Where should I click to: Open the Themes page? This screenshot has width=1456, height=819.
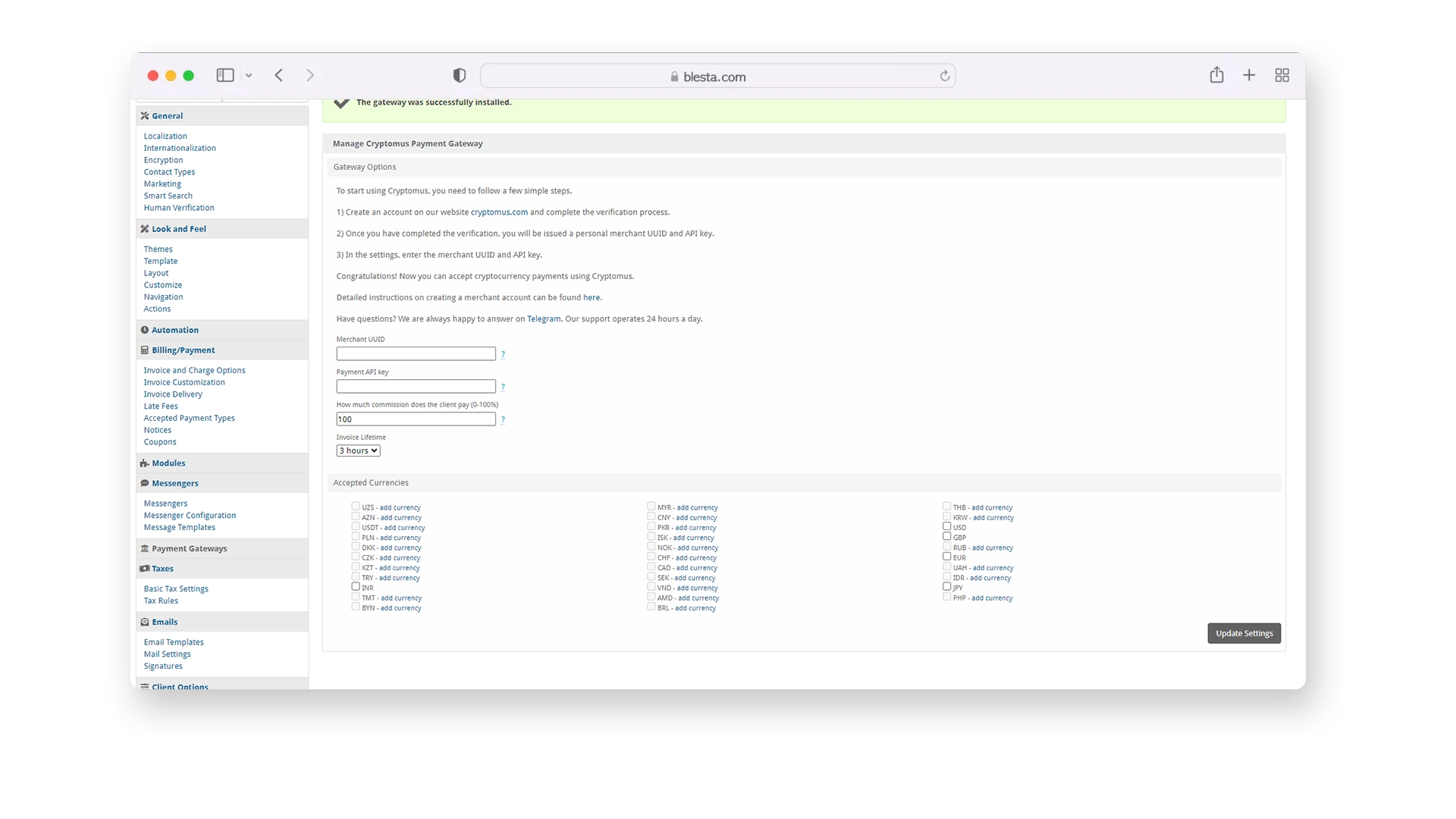point(158,249)
